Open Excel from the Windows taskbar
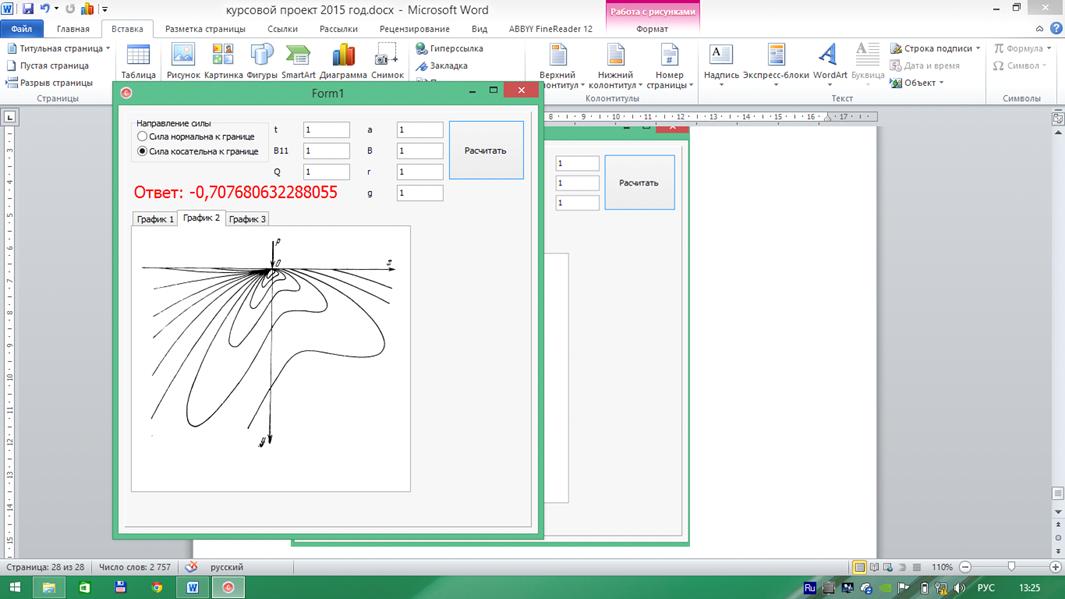1065x599 pixels. [84, 587]
